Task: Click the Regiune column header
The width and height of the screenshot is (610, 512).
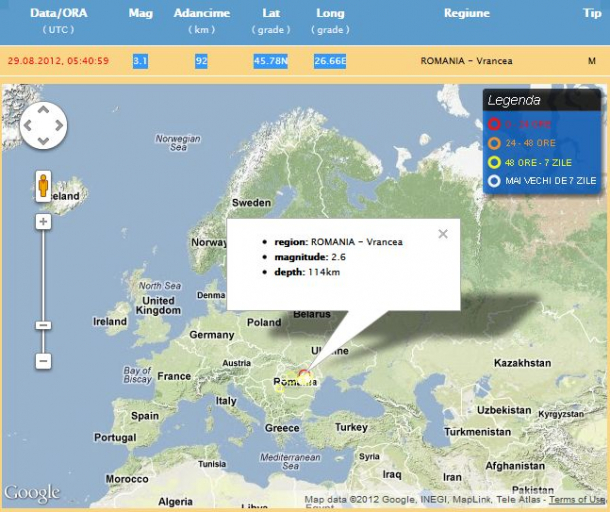Action: 466,13
